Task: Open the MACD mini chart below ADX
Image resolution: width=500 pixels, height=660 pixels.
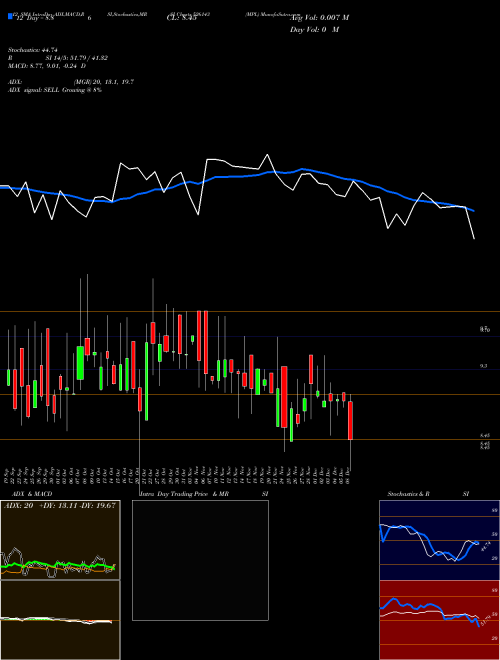Action: (x=60, y=620)
